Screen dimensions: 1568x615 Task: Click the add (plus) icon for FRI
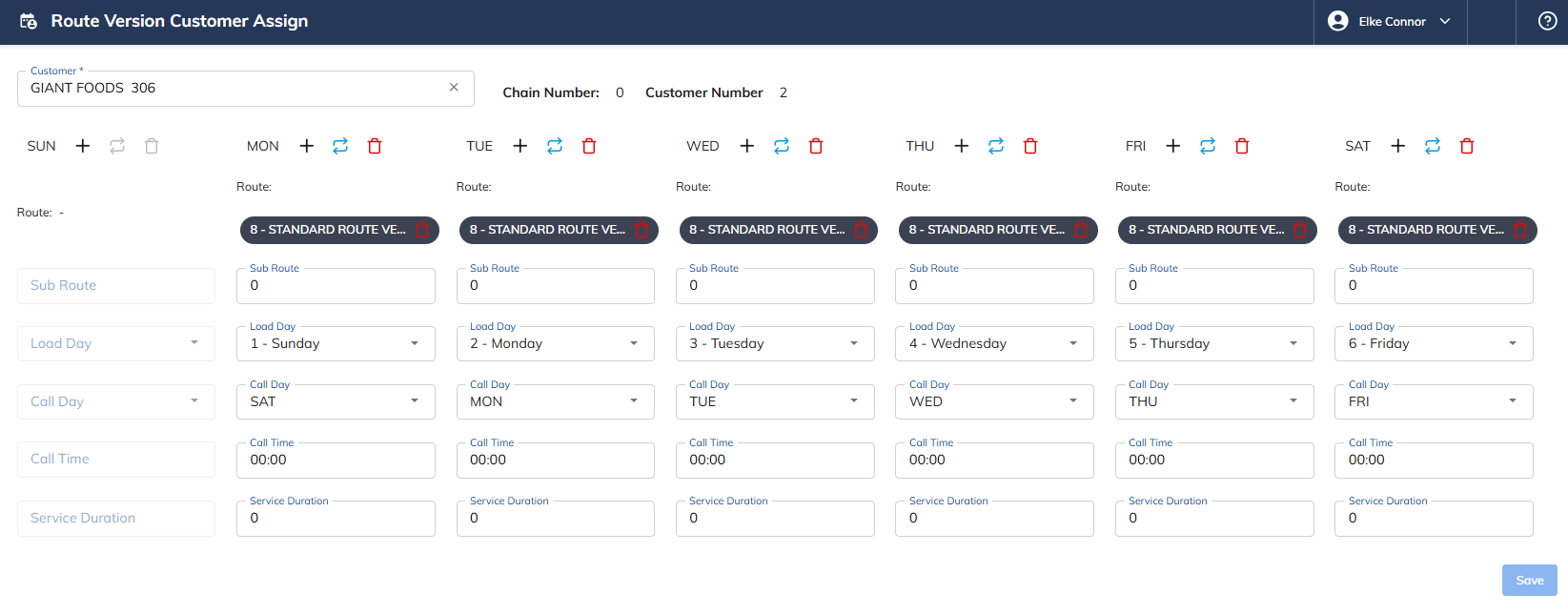1173,146
